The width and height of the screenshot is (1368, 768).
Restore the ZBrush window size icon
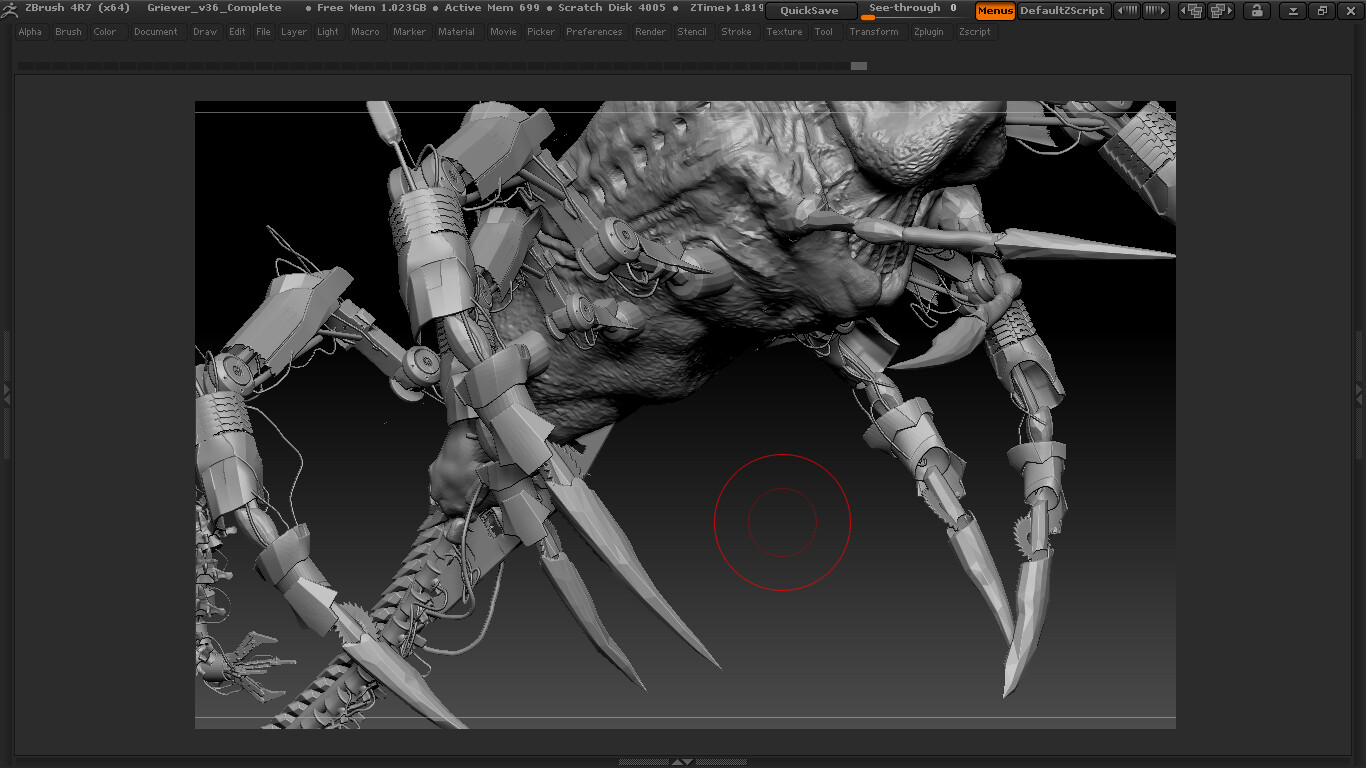pyautogui.click(x=1322, y=11)
